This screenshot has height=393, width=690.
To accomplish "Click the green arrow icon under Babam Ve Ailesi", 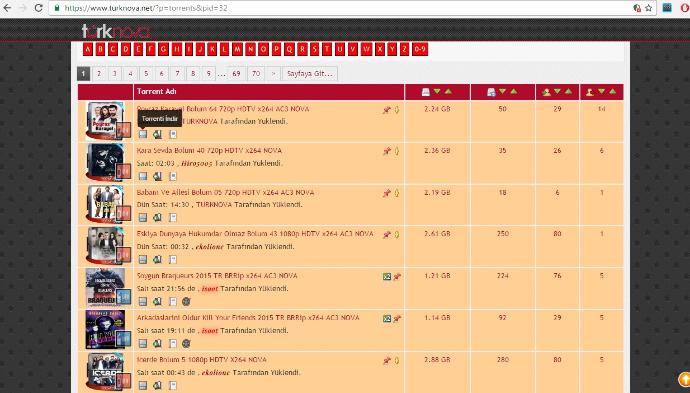I will point(157,217).
